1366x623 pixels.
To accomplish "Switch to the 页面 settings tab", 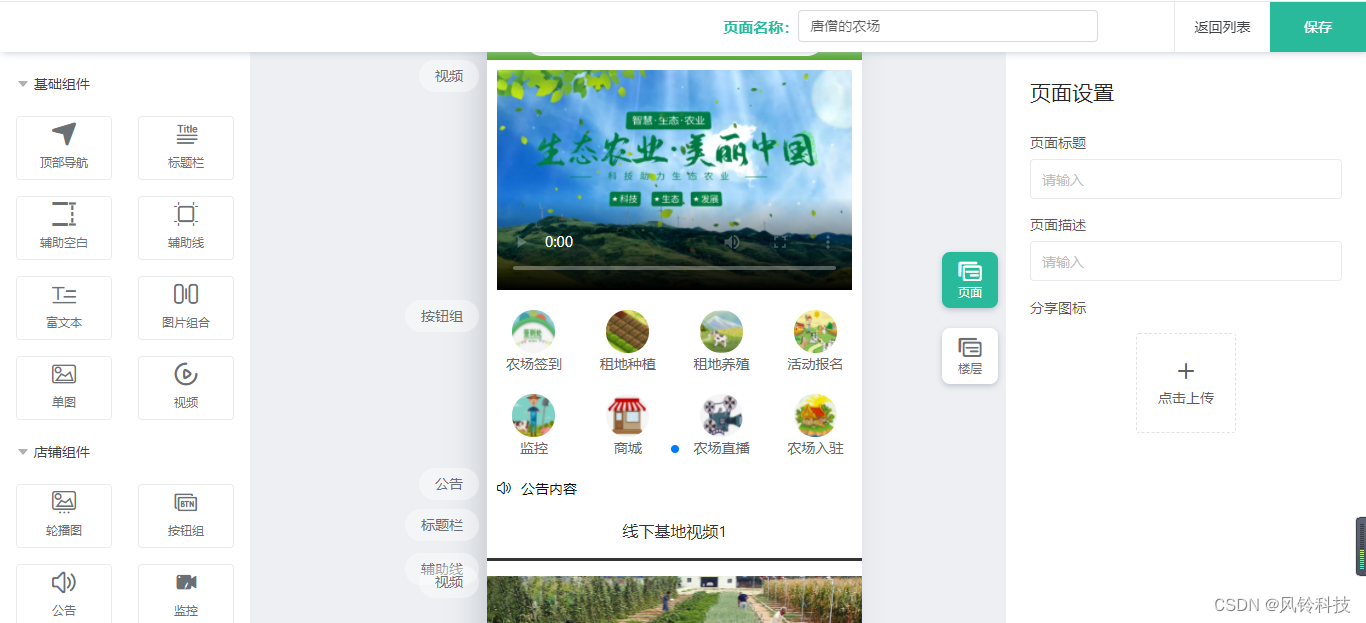I will [970, 280].
